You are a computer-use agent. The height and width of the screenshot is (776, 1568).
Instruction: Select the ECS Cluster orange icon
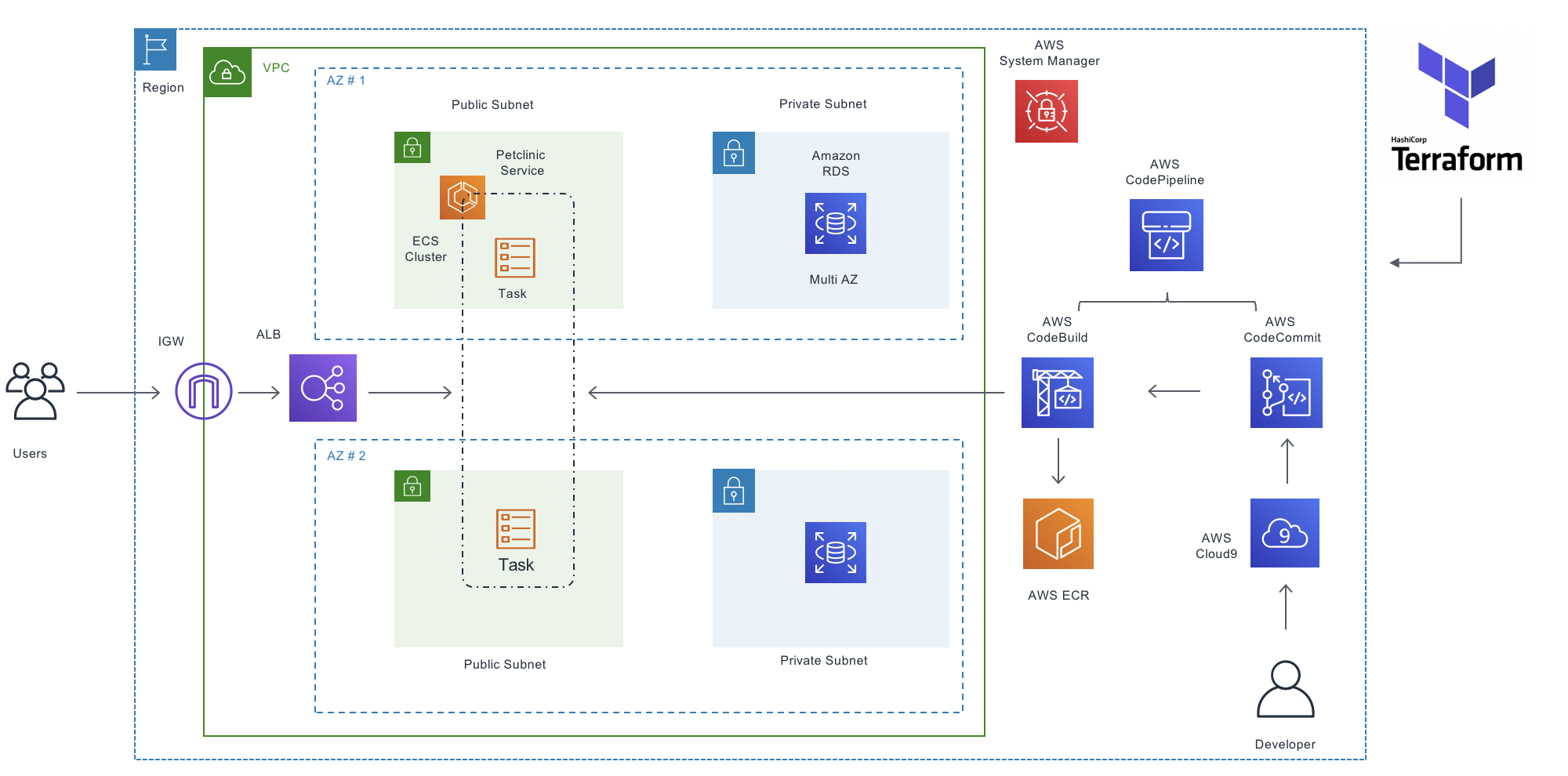(x=463, y=197)
